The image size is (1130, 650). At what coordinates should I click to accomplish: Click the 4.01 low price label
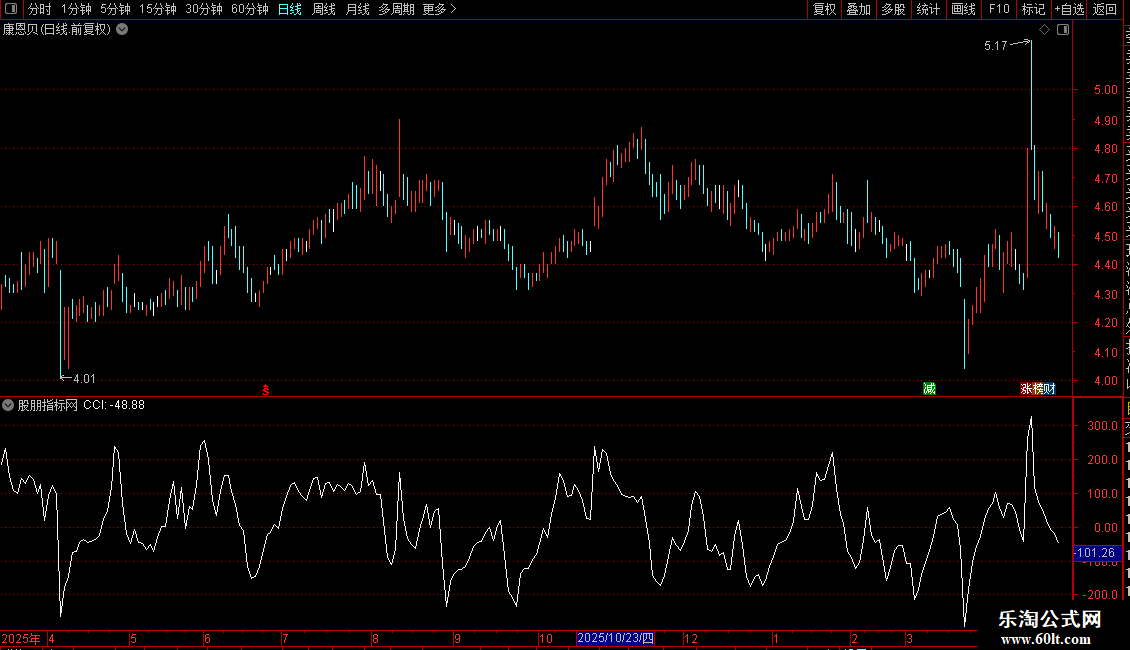coord(84,379)
